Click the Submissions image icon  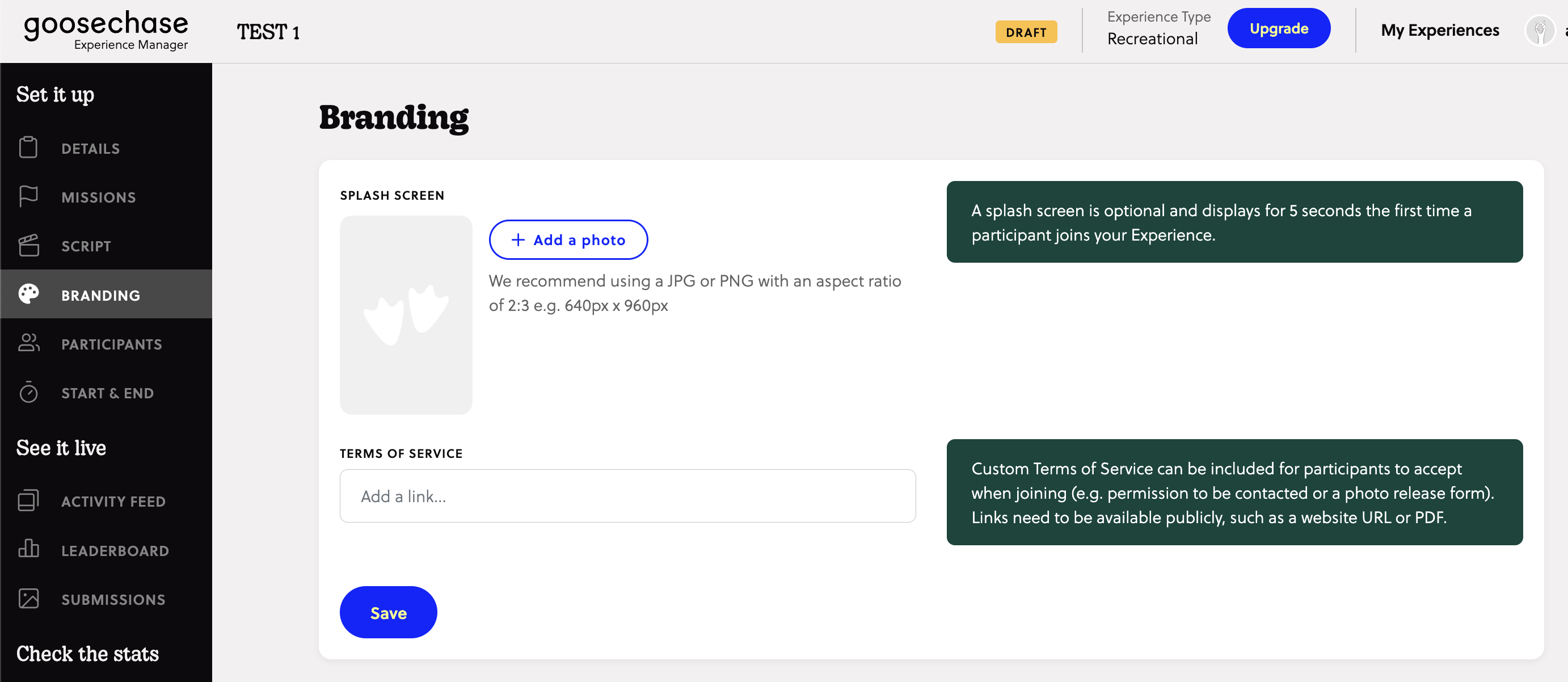[x=28, y=599]
